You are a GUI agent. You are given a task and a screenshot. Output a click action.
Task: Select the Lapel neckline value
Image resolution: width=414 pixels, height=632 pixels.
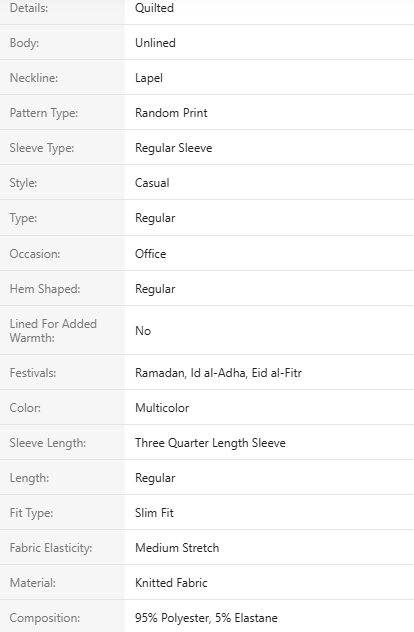(x=149, y=78)
